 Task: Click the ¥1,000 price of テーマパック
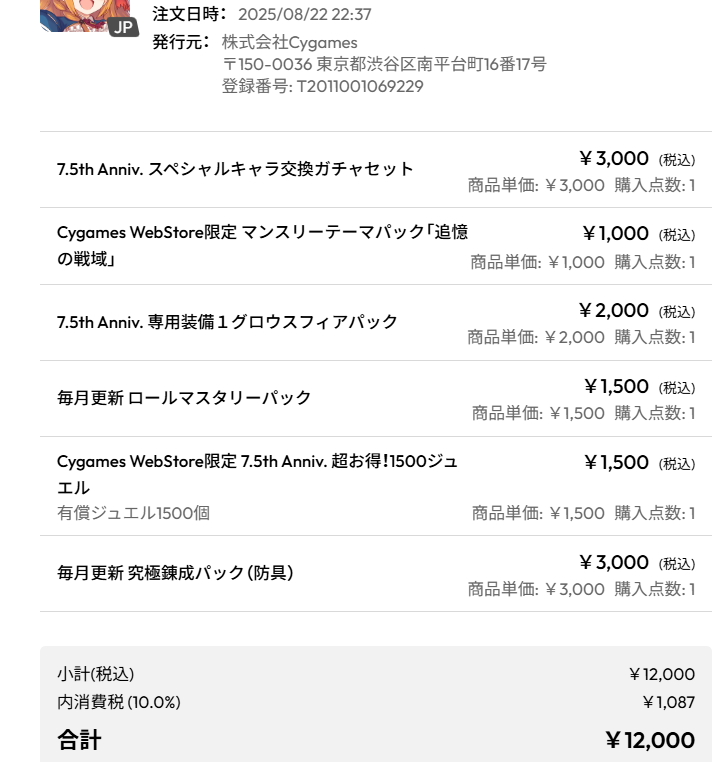pyautogui.click(x=616, y=233)
